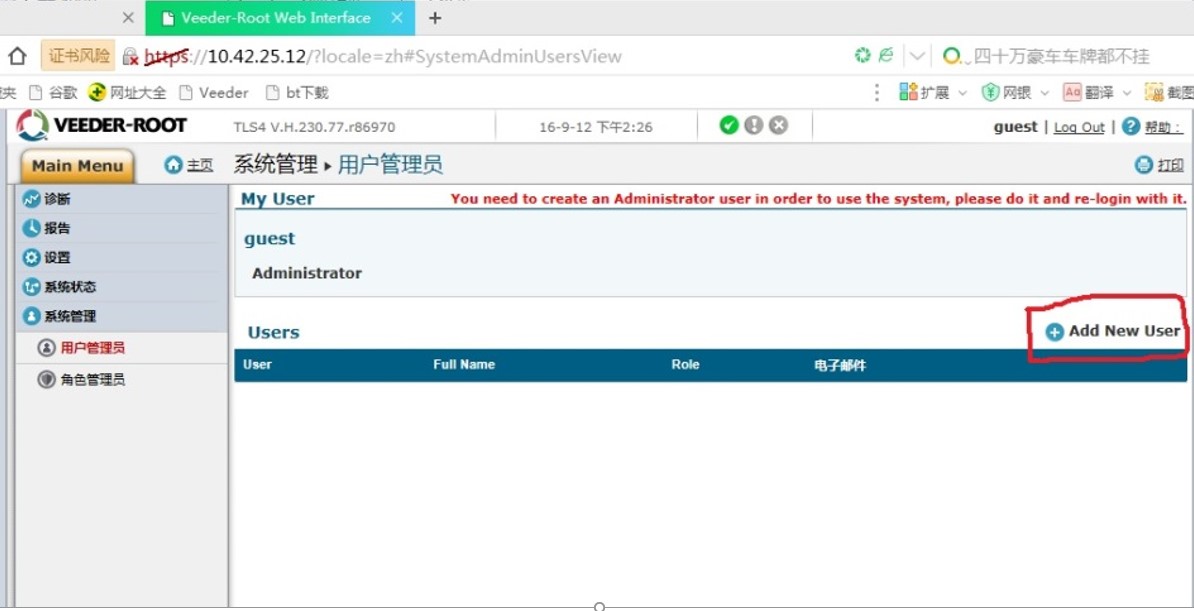Open a new browser tab
1194x611 pixels.
(434, 18)
